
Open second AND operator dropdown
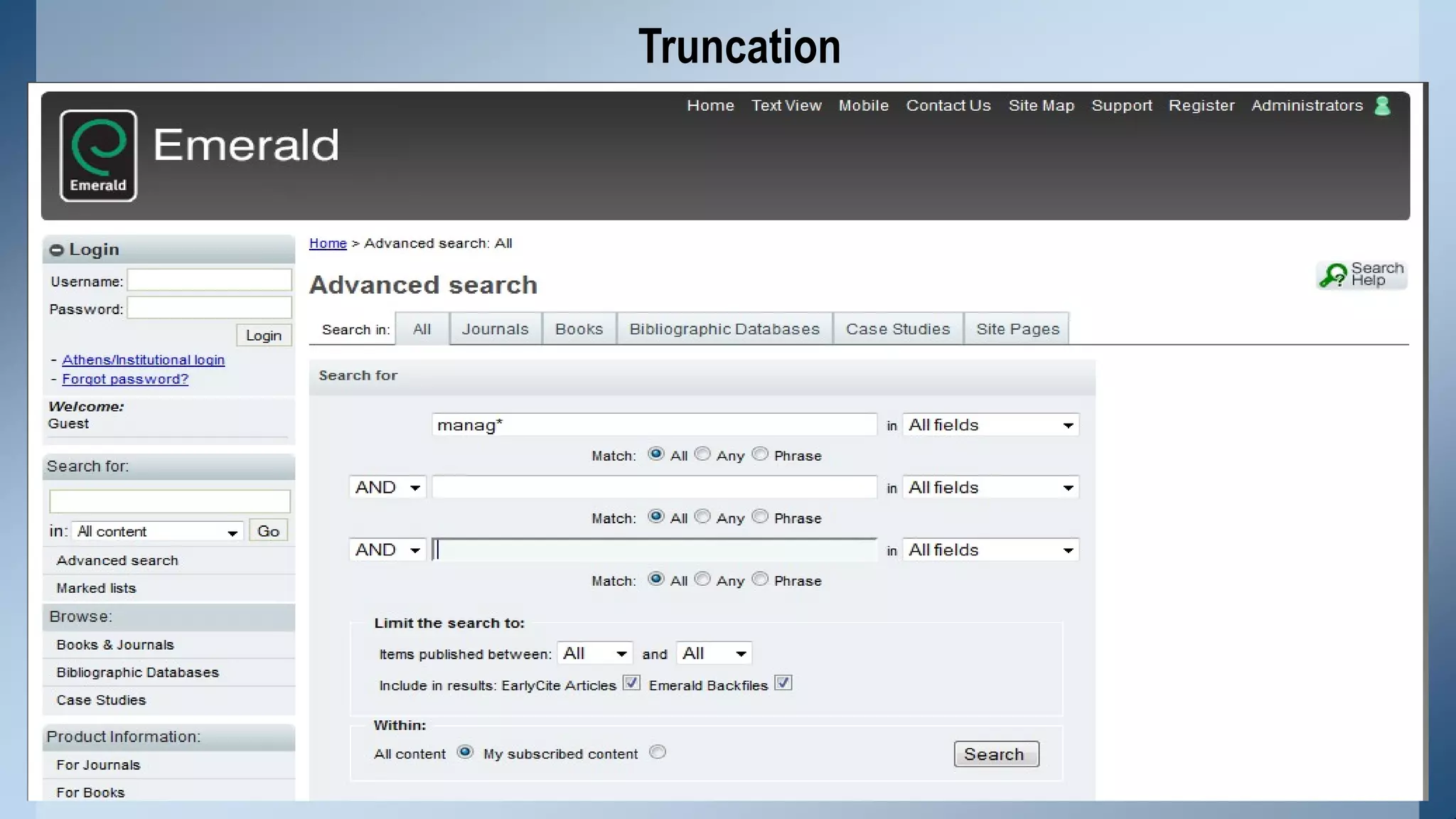point(387,550)
